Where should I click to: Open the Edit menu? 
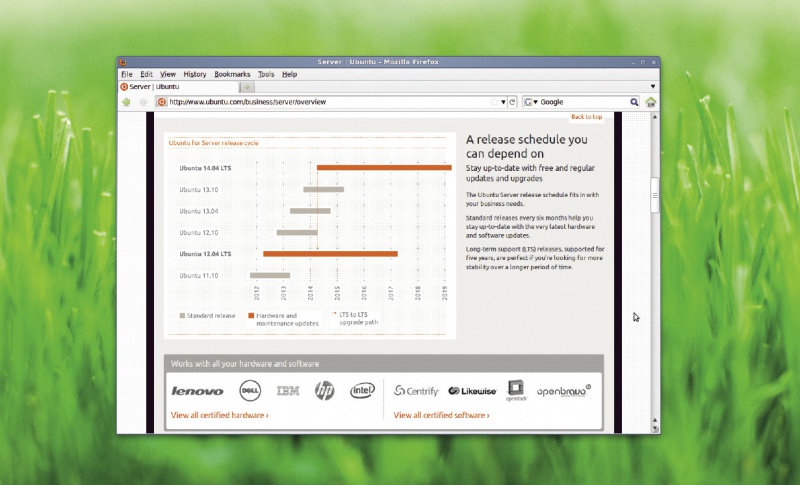point(146,74)
